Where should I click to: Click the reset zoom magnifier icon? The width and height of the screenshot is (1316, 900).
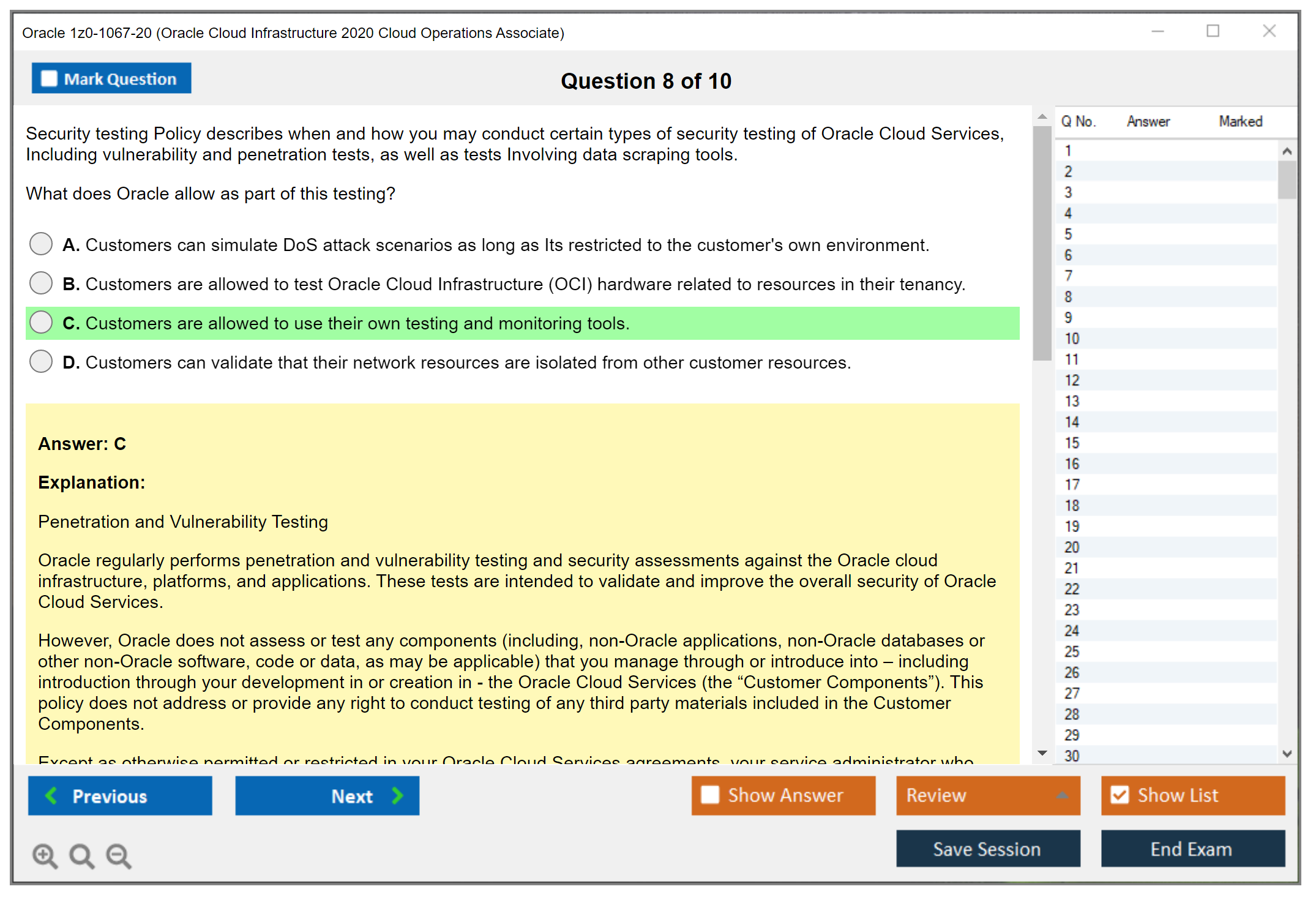[x=81, y=855]
